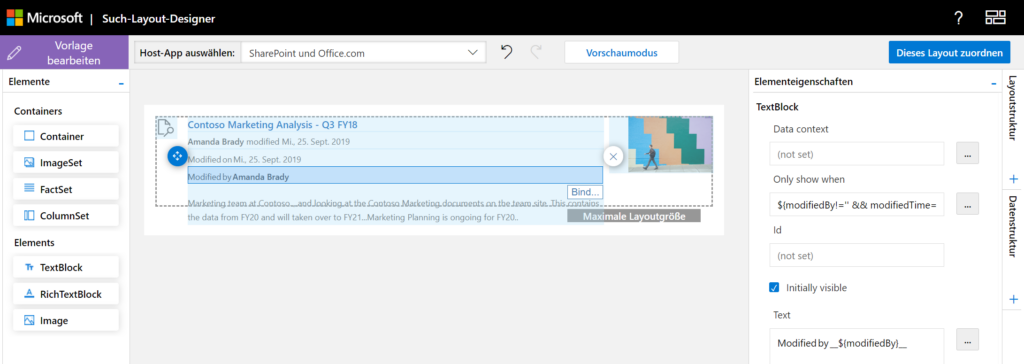Undo the last change
Viewport: 1024px width, 364px height.
point(506,52)
